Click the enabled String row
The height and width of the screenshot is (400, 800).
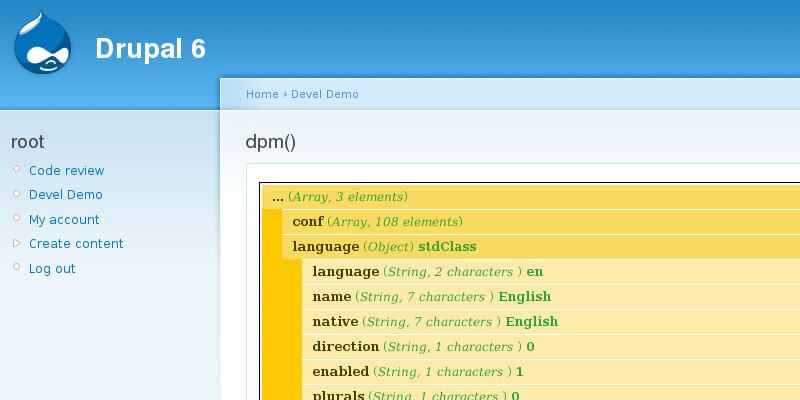click(x=418, y=372)
